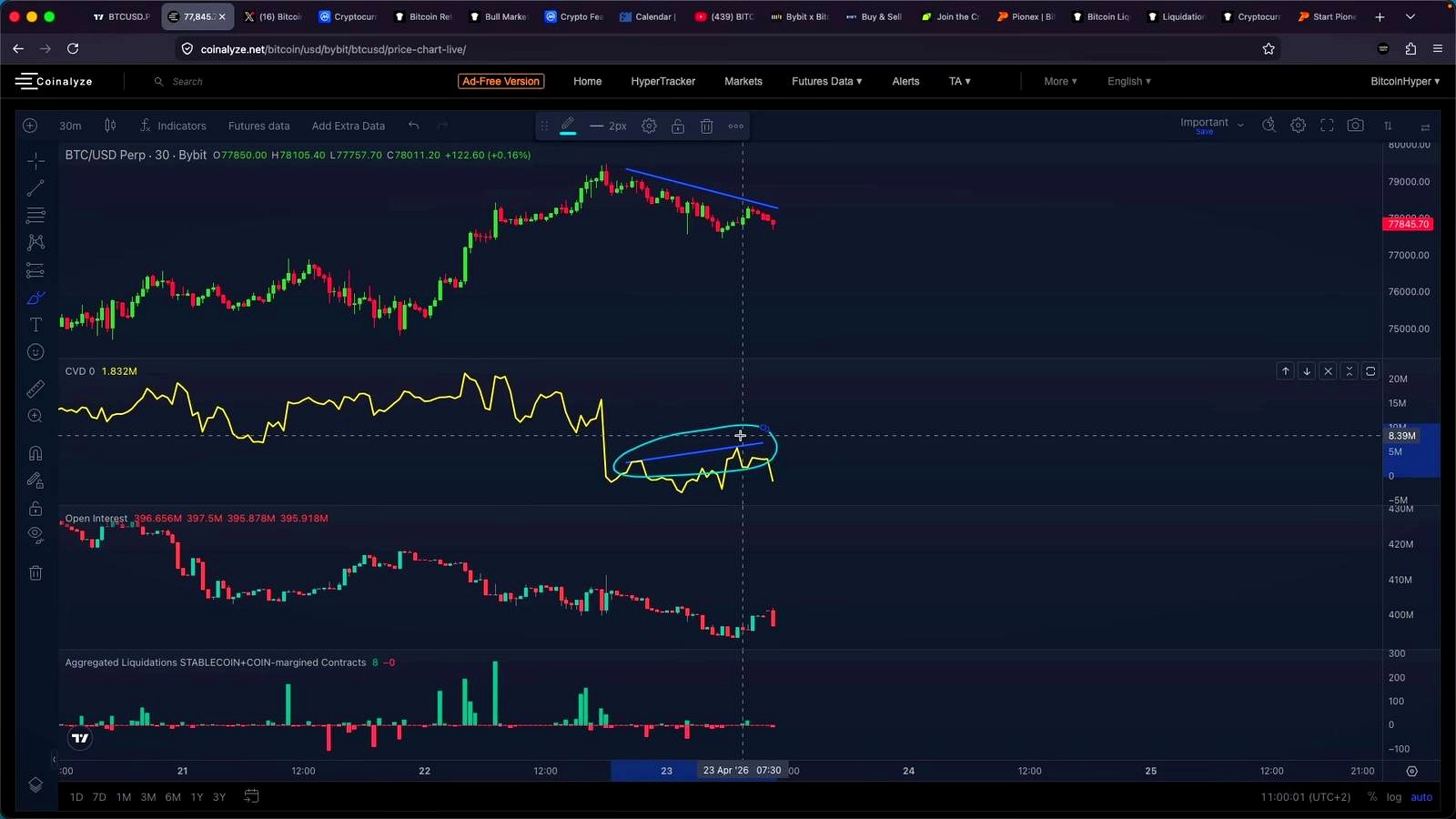1456x819 pixels.
Task: Select the ruler measure tool
Action: [x=35, y=389]
